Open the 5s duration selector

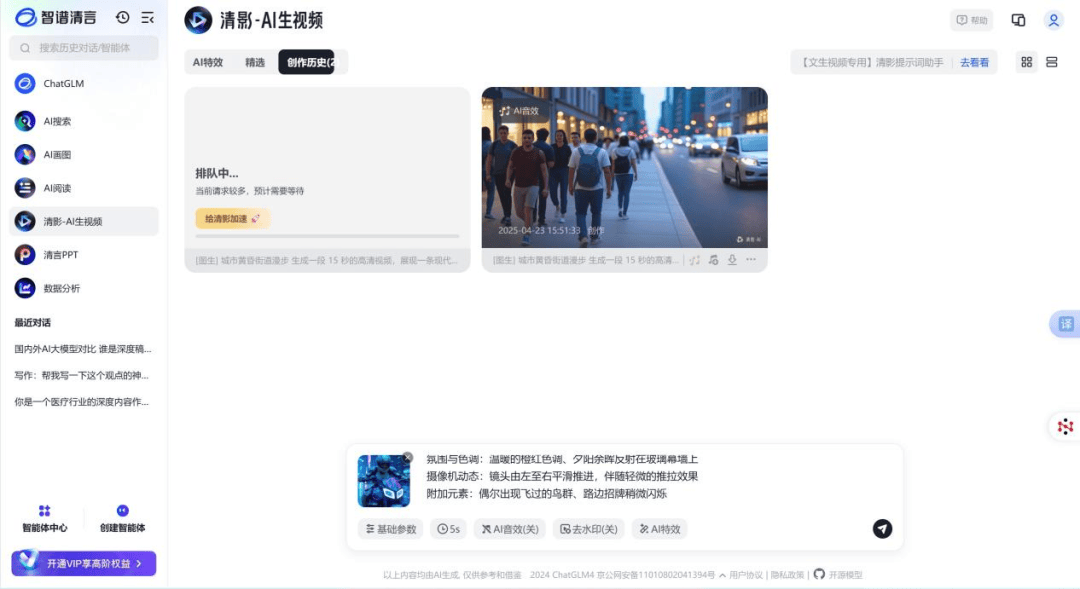click(x=448, y=529)
